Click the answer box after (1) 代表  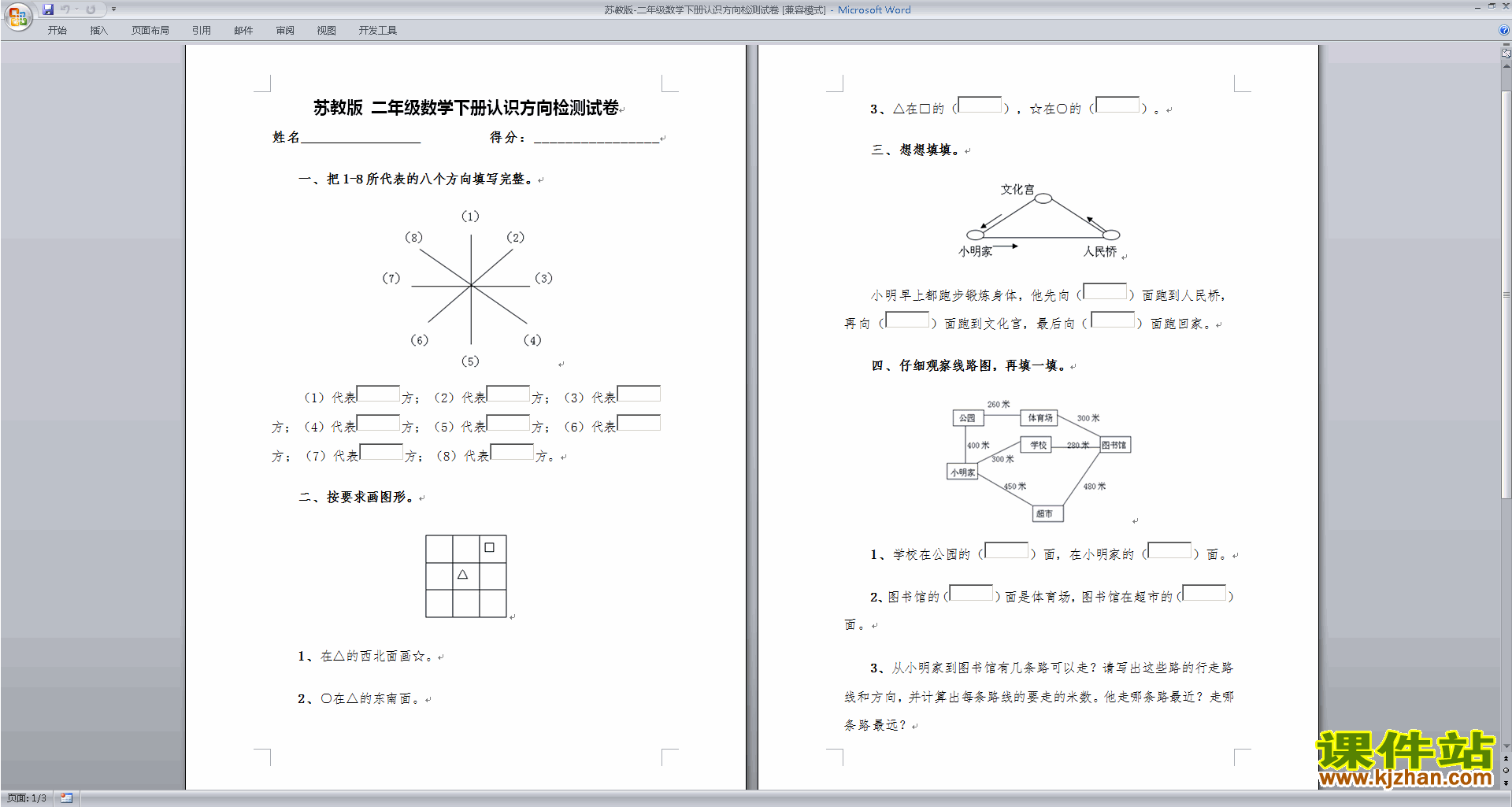click(x=379, y=394)
